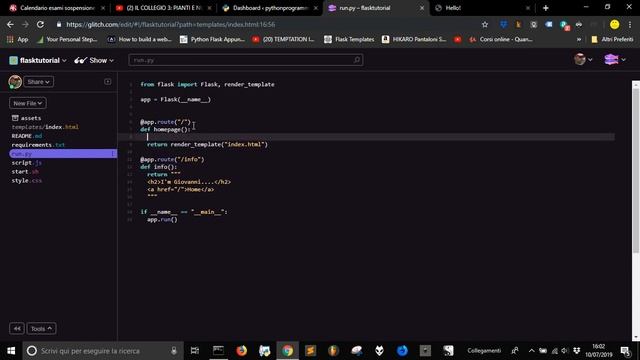Open Chrome from taskbar

pos(288,351)
